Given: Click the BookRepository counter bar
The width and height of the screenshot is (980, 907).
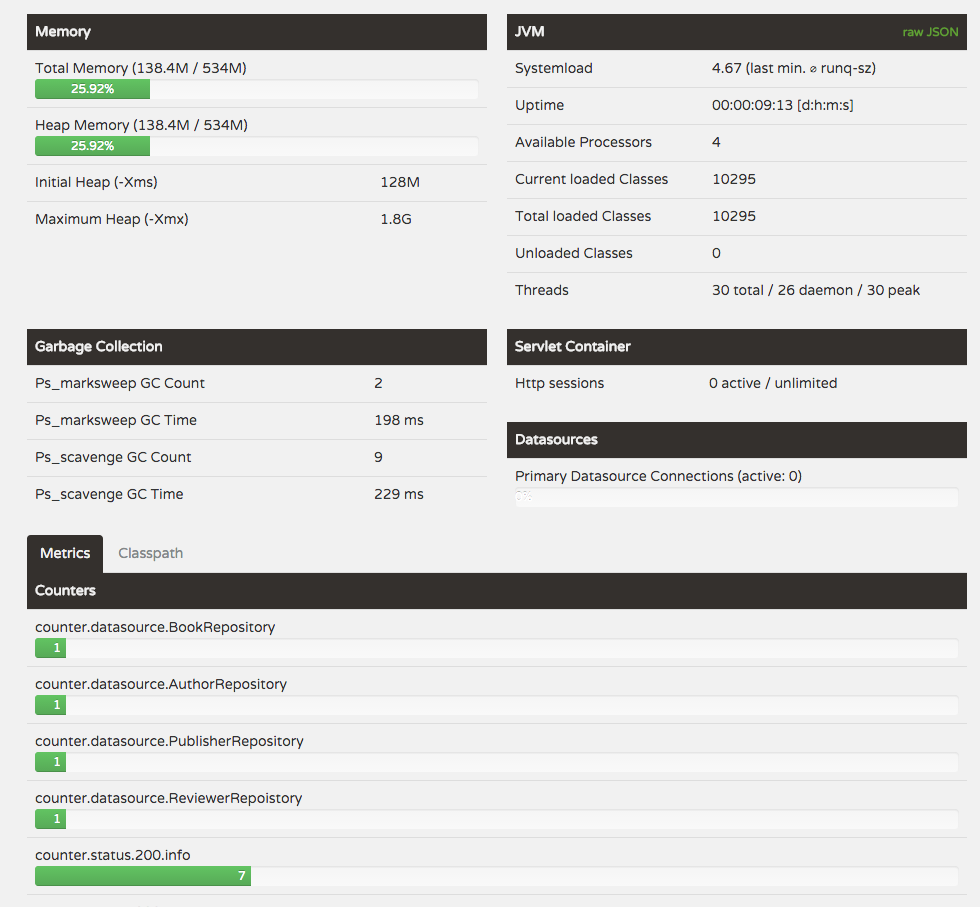Looking at the screenshot, I should [496, 648].
